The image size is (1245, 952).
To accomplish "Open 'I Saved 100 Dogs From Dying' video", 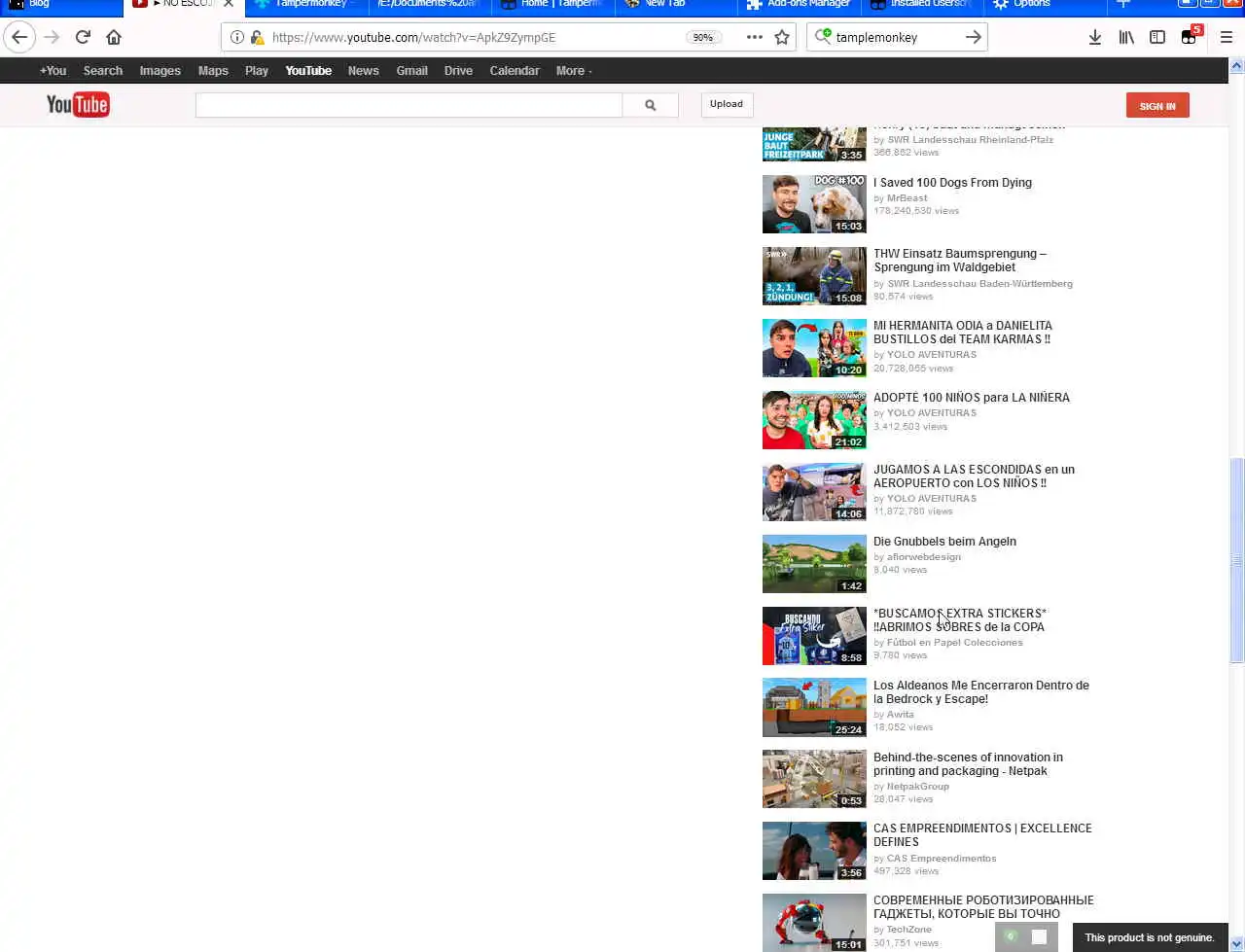I will (952, 183).
